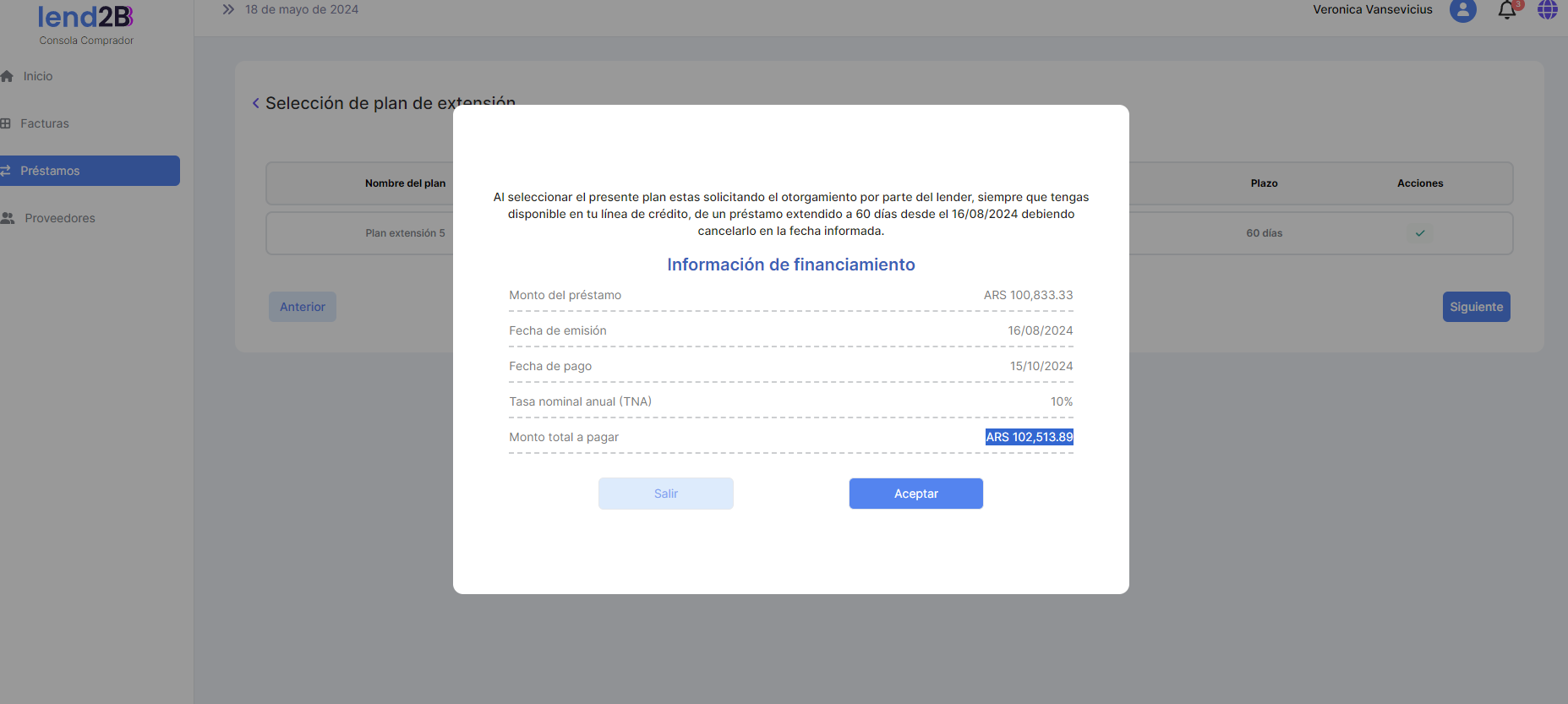
Task: Click the Facturas grid icon
Action: (6, 123)
